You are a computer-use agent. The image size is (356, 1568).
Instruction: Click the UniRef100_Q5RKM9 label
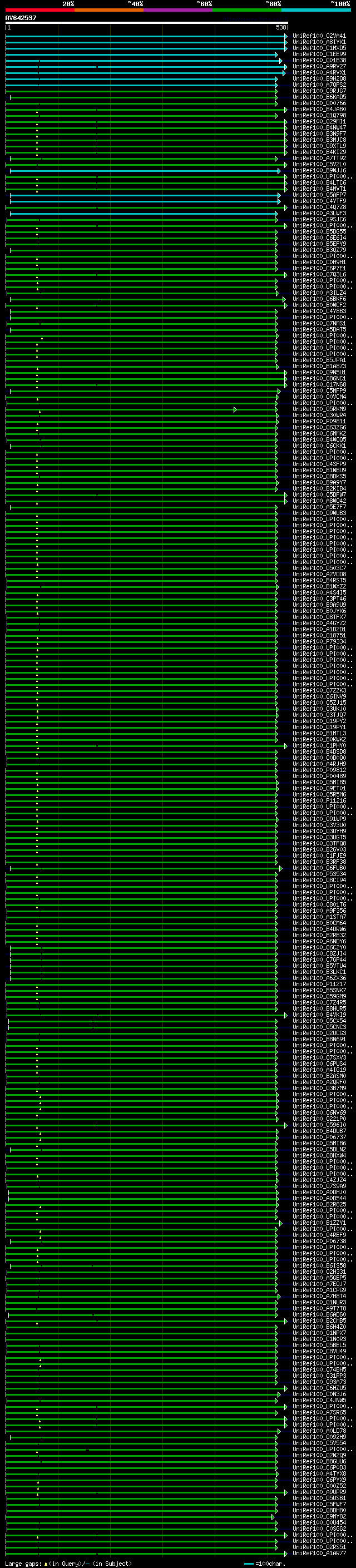tap(319, 409)
